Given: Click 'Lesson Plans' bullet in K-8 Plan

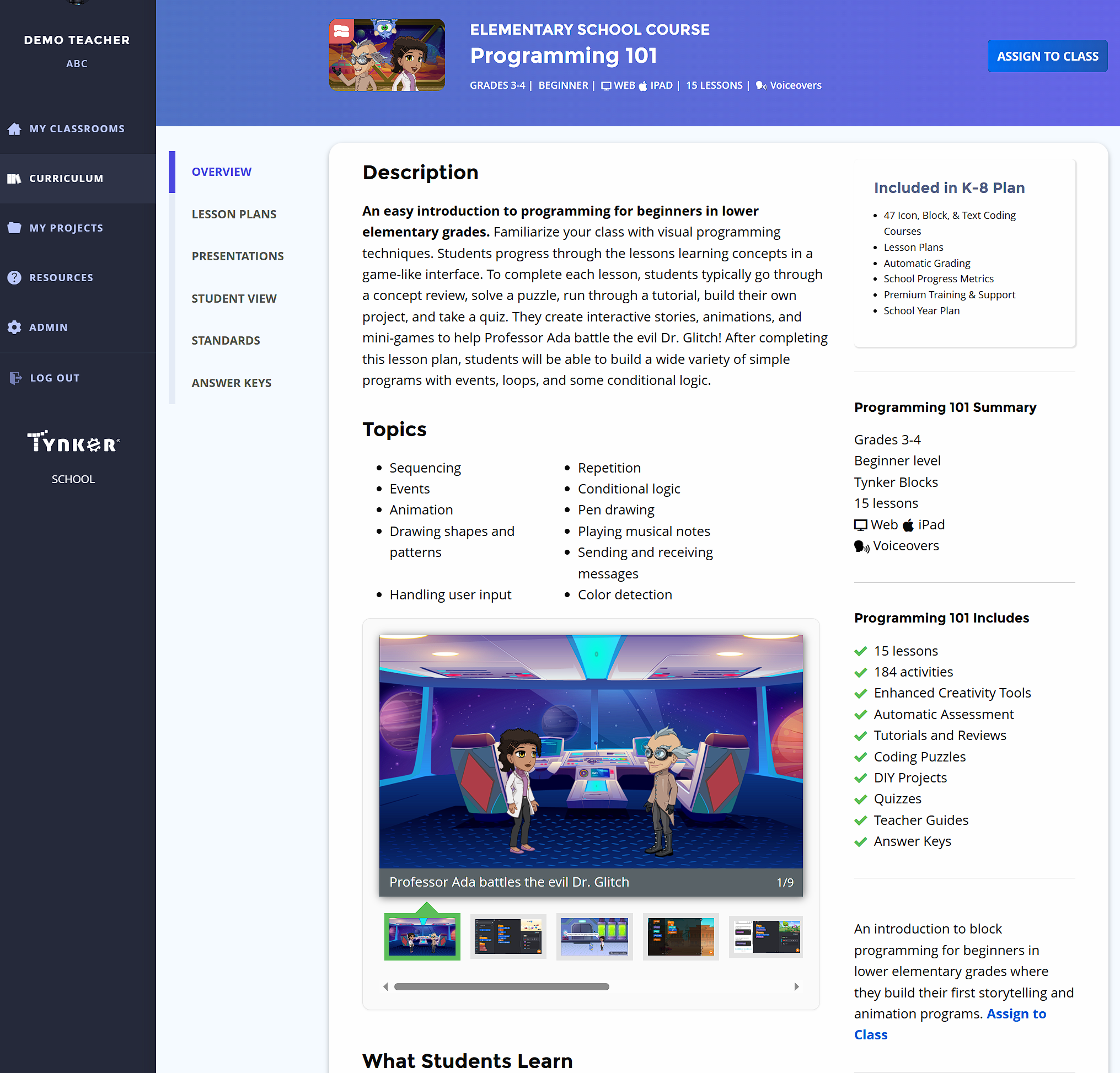Looking at the screenshot, I should coord(913,248).
